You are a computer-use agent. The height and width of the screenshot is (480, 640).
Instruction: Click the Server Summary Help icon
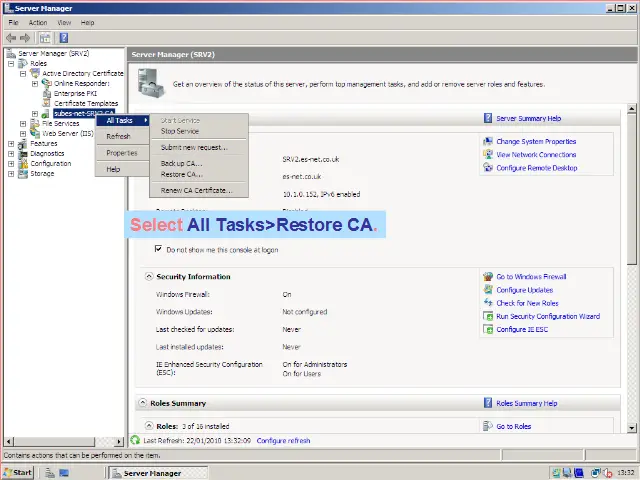(488, 118)
